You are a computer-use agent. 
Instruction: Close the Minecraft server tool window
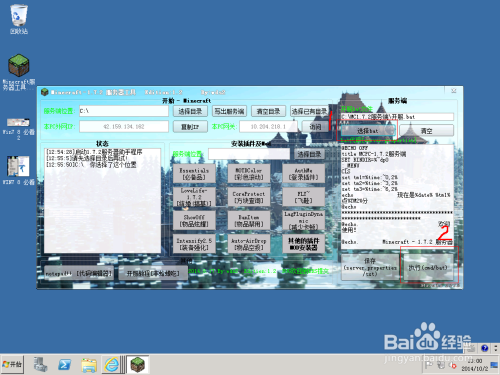pos(454,91)
